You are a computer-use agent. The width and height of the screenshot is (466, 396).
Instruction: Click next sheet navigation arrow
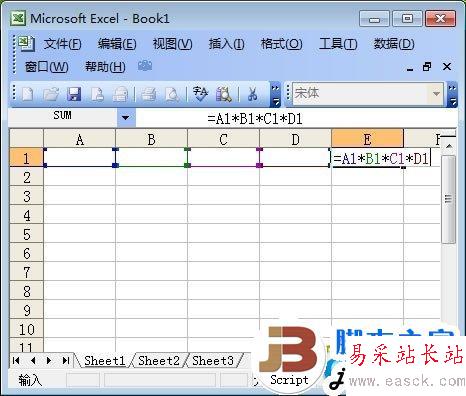point(49,360)
